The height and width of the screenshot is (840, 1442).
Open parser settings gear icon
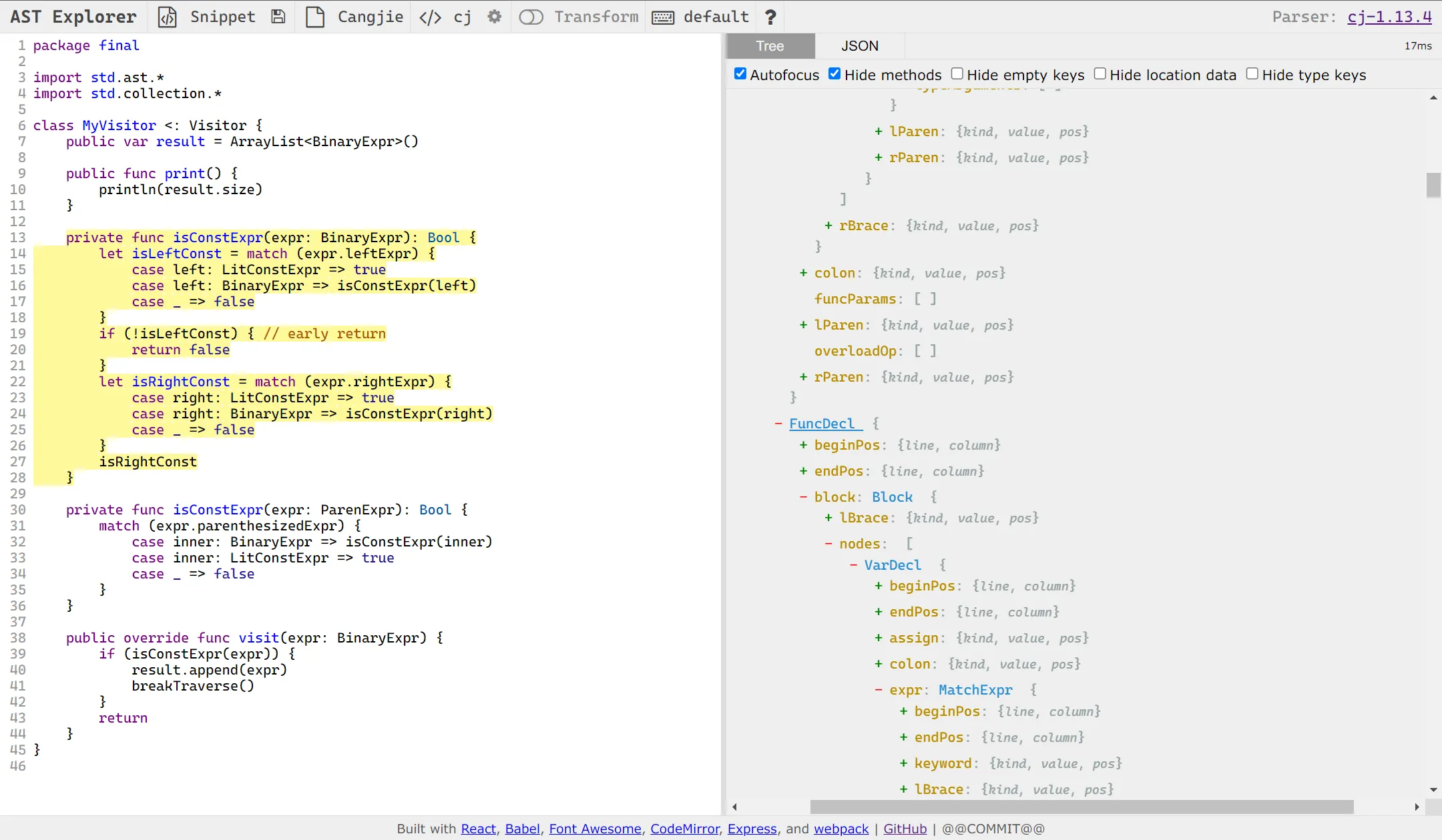pyautogui.click(x=494, y=17)
